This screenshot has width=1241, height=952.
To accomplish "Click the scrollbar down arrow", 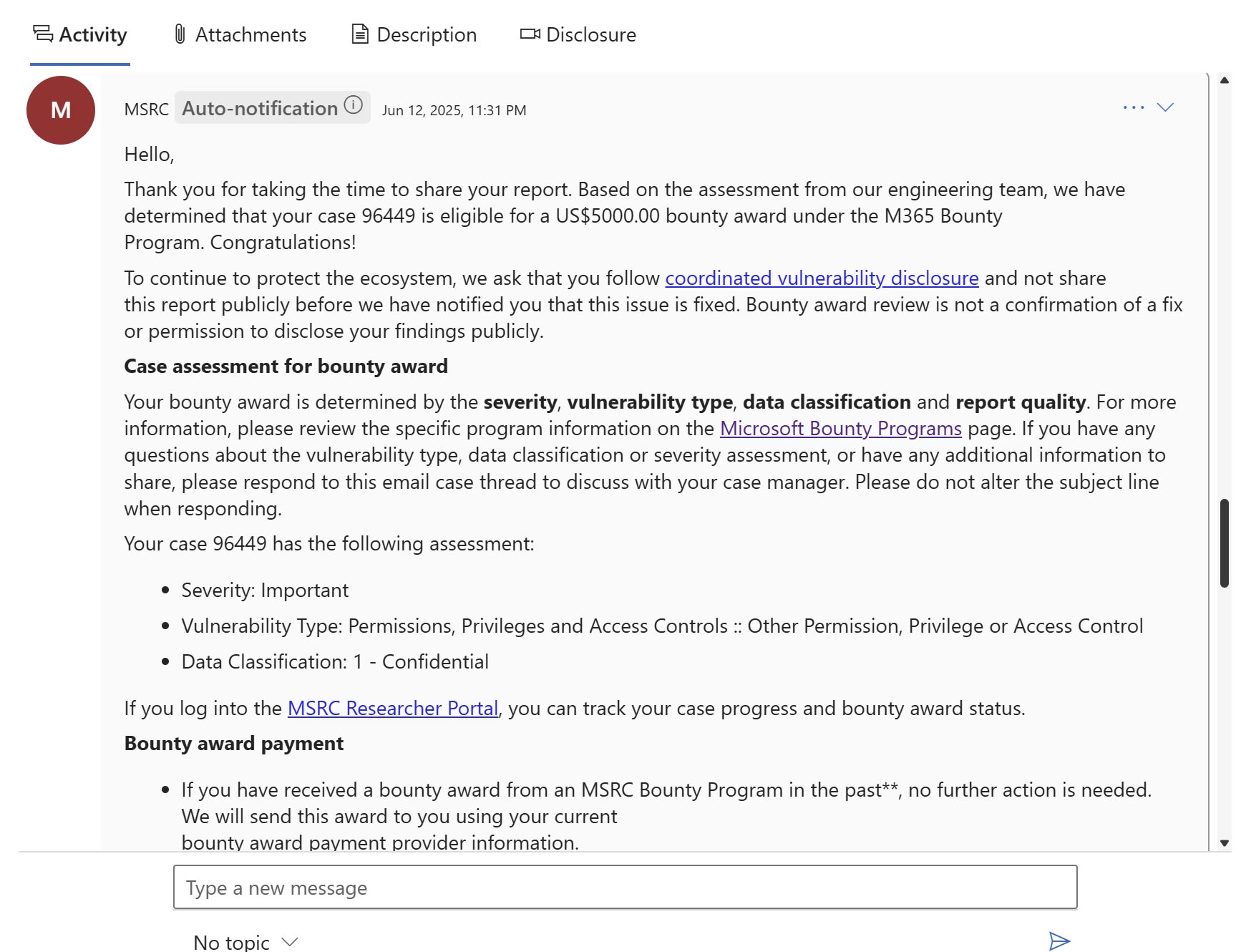I will [1225, 843].
